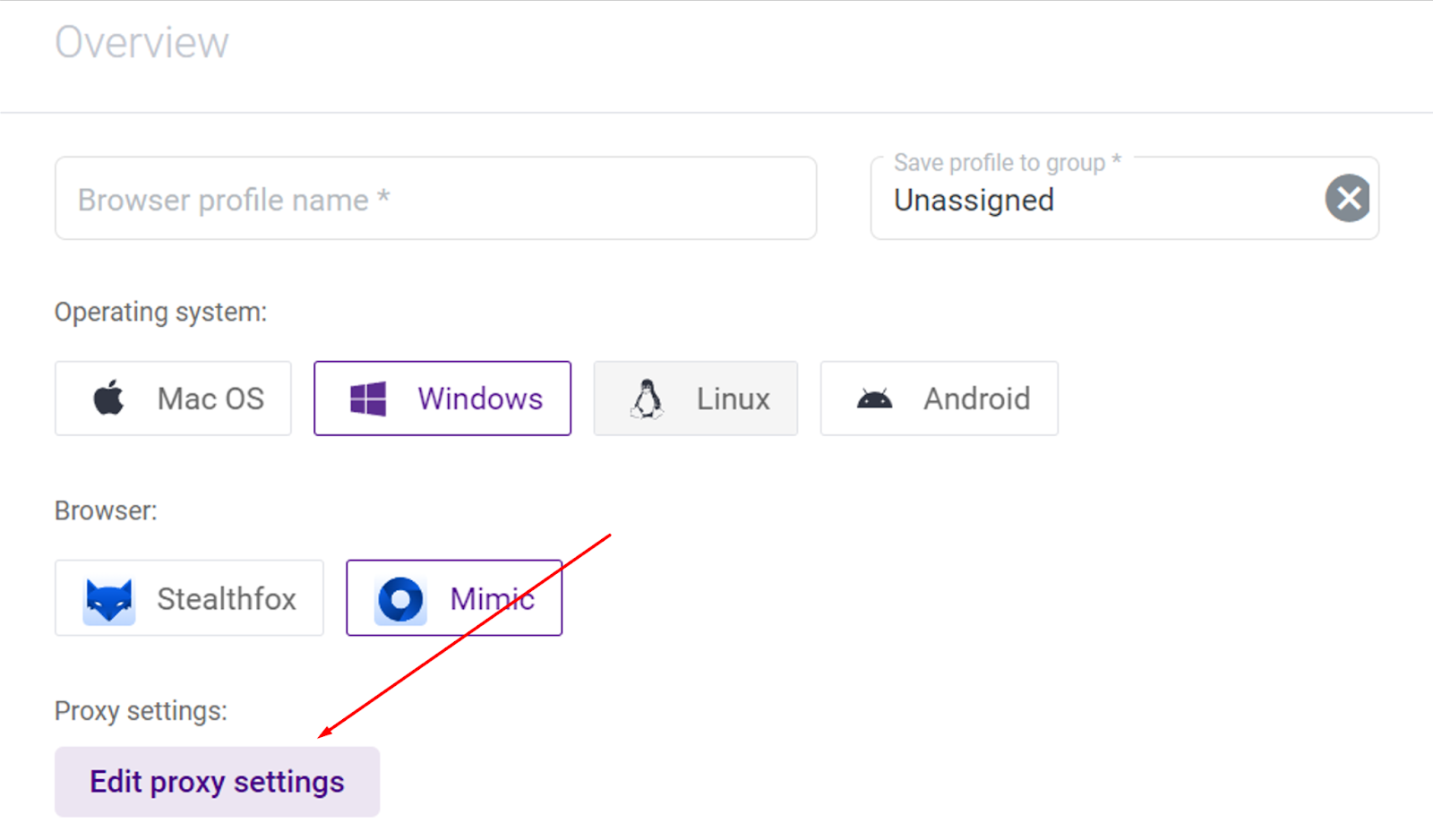Click the Browser profile name field
1433x840 pixels.
pyautogui.click(x=435, y=198)
